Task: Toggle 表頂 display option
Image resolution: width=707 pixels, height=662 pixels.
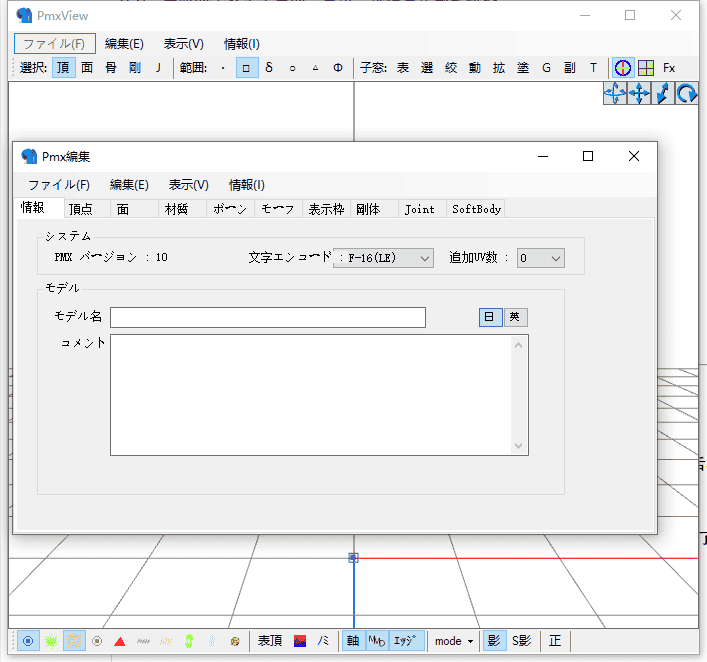Action: click(270, 641)
